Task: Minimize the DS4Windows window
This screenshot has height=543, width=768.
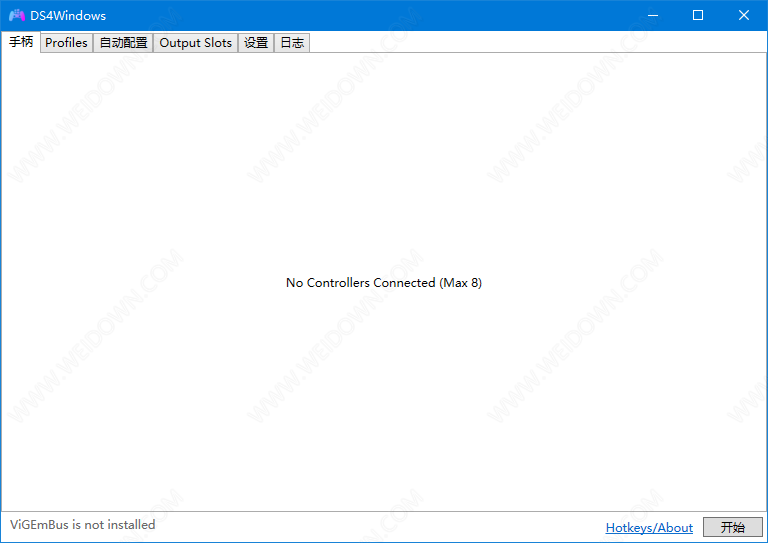Action: point(653,16)
